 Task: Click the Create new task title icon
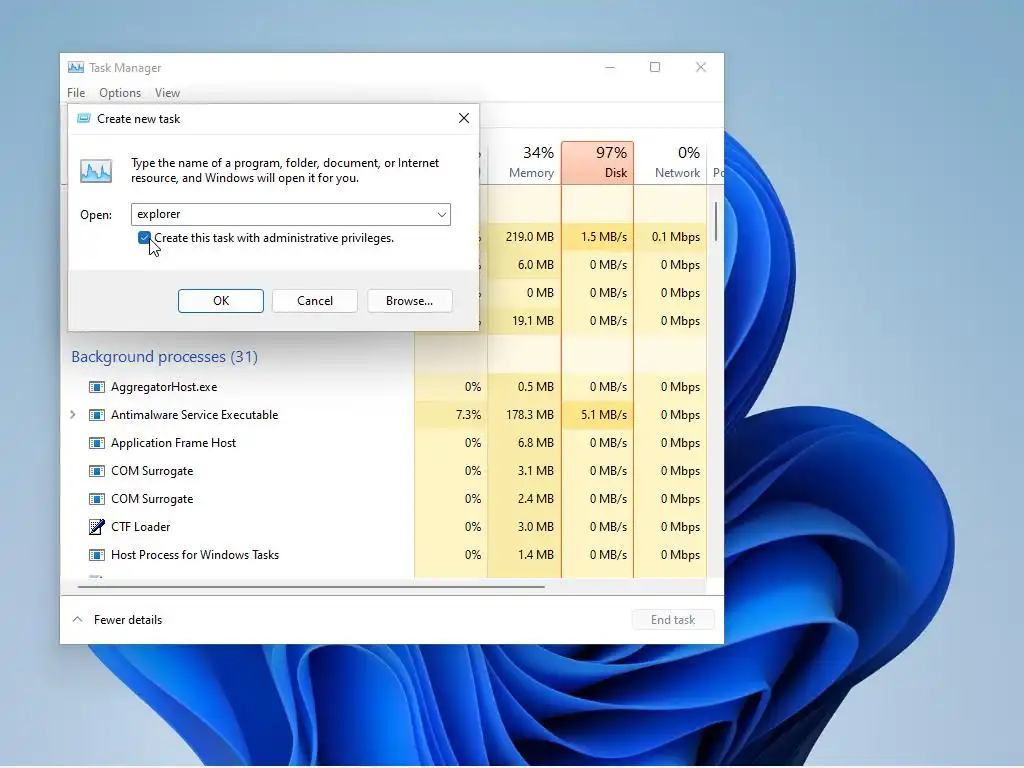click(x=84, y=118)
